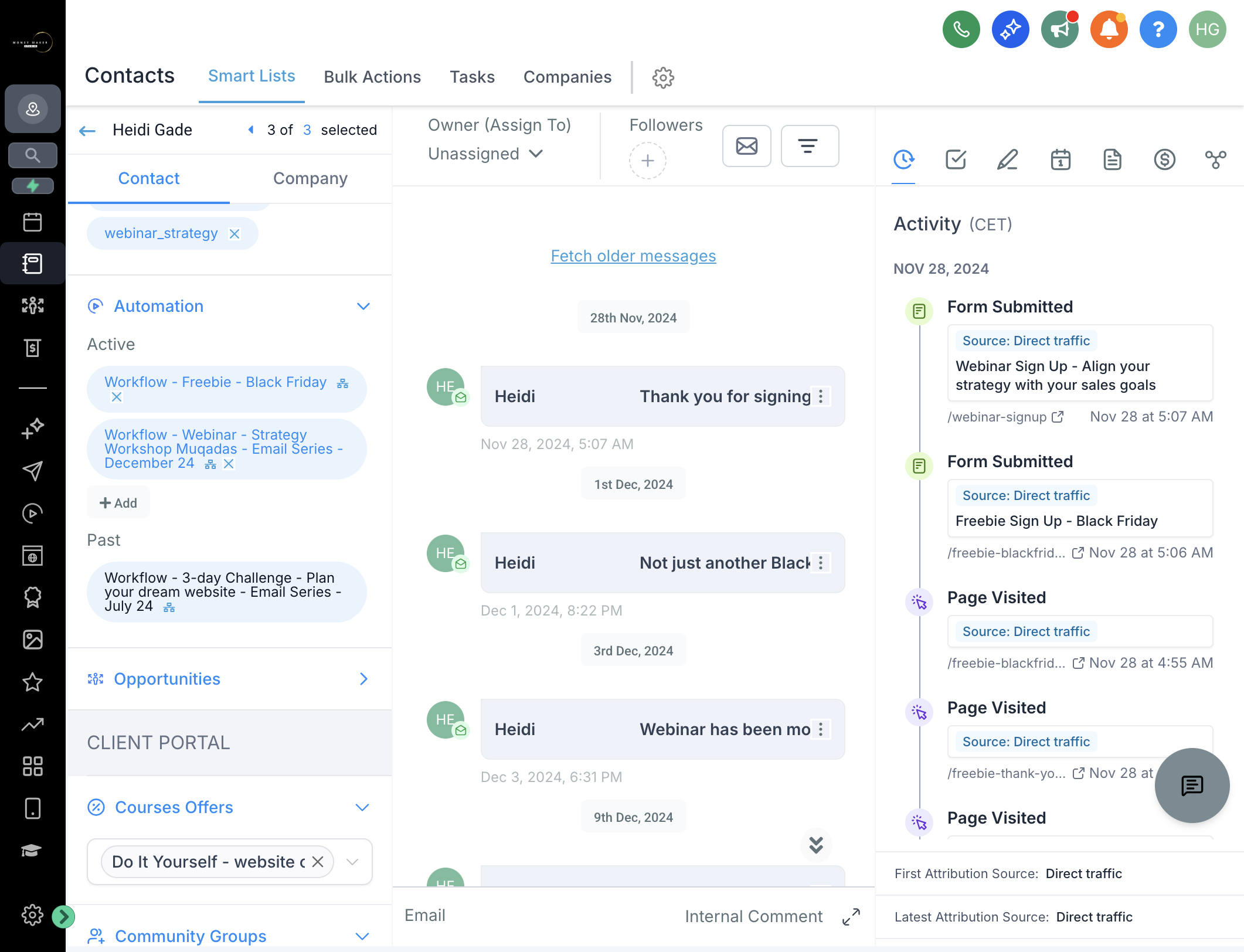The height and width of the screenshot is (952, 1244).
Task: Open the calendar icon in left sidebar
Action: coord(32,222)
